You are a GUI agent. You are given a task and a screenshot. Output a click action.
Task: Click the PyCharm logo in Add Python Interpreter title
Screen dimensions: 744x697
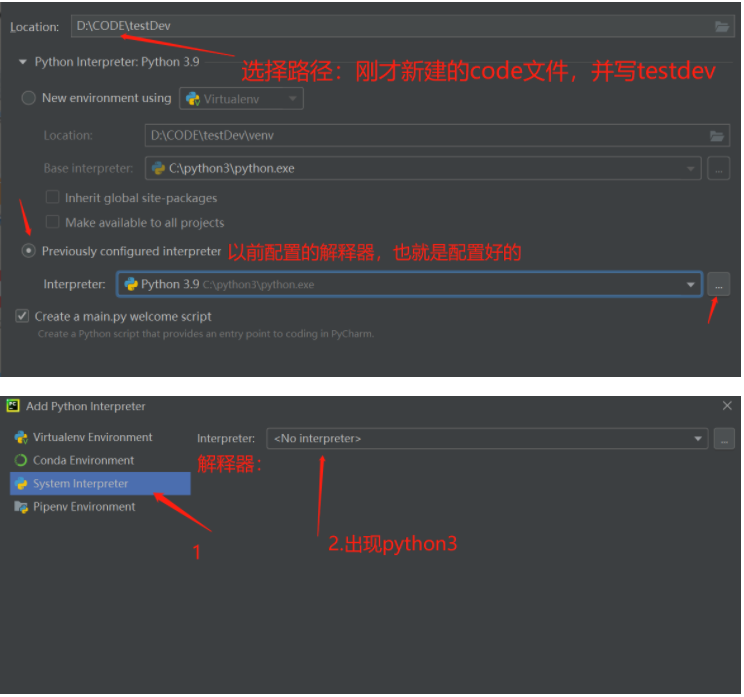coord(13,406)
